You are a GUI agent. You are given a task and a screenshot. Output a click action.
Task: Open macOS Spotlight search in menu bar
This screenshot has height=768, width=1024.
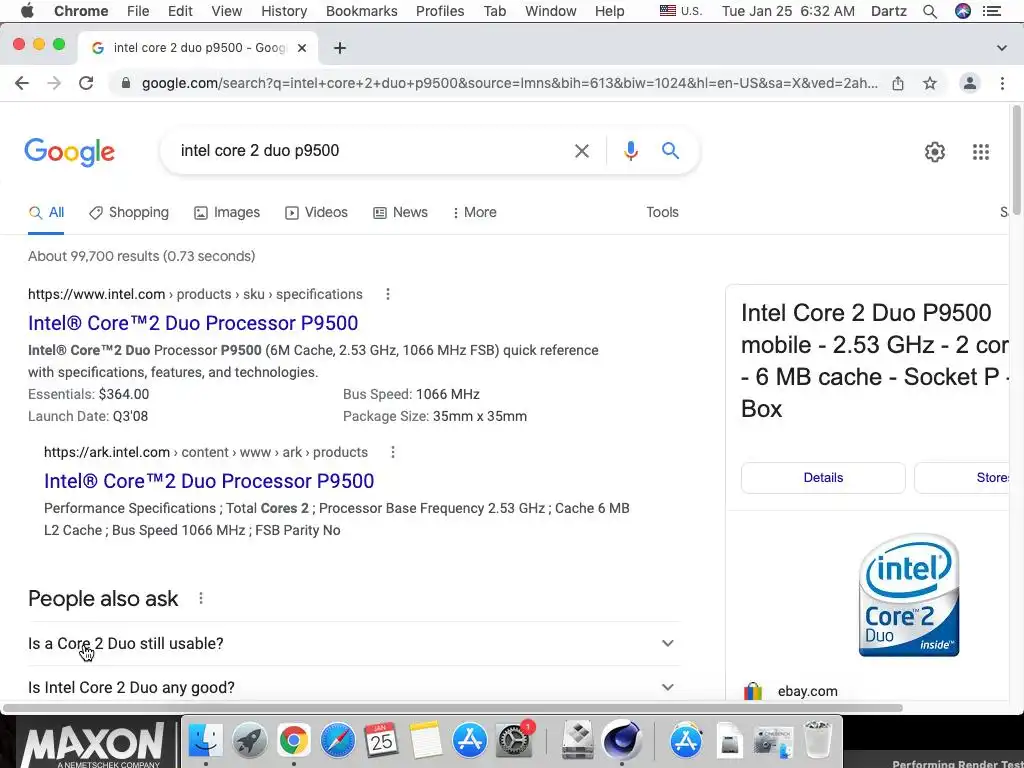point(930,11)
